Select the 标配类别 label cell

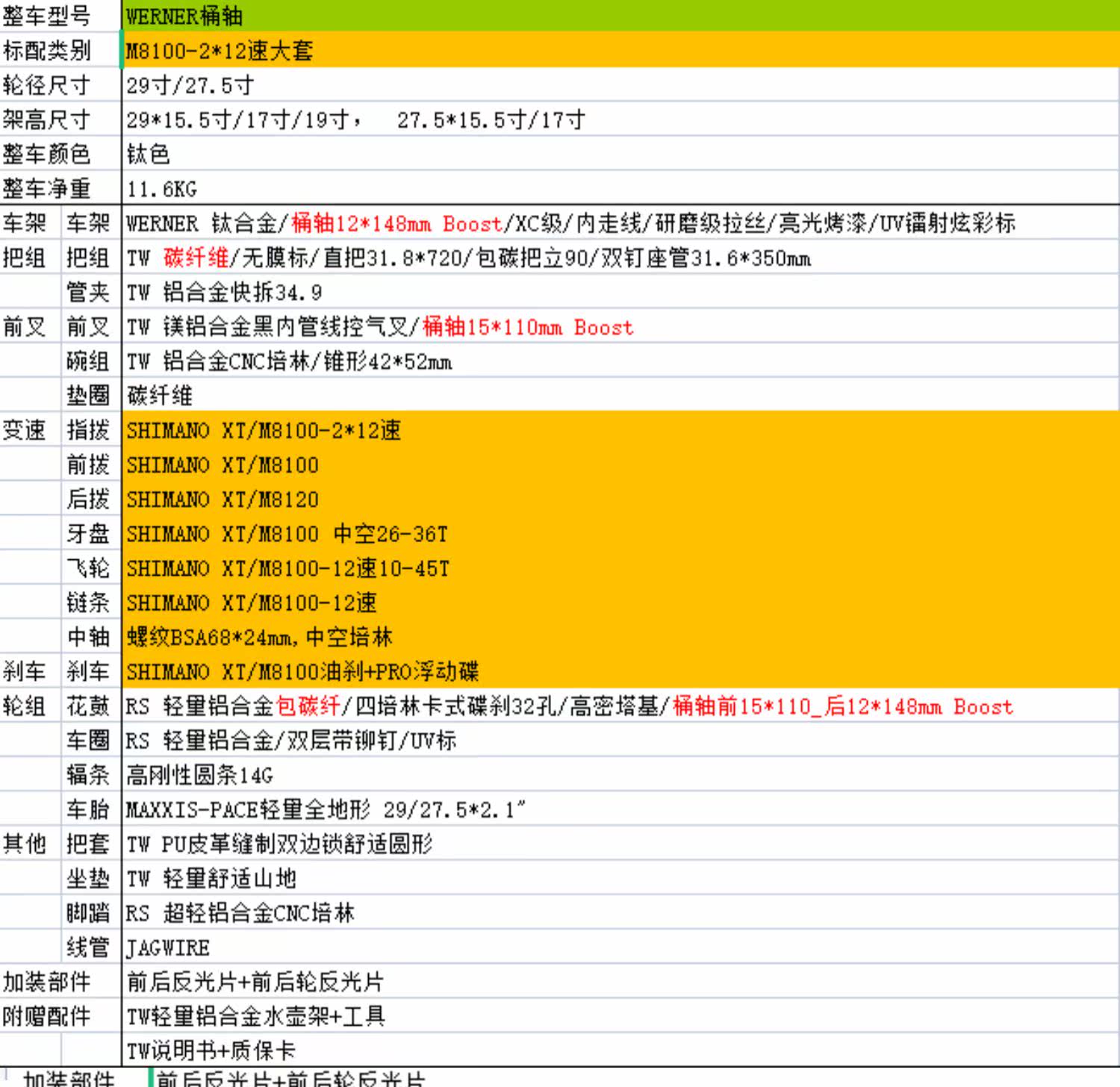point(60,50)
